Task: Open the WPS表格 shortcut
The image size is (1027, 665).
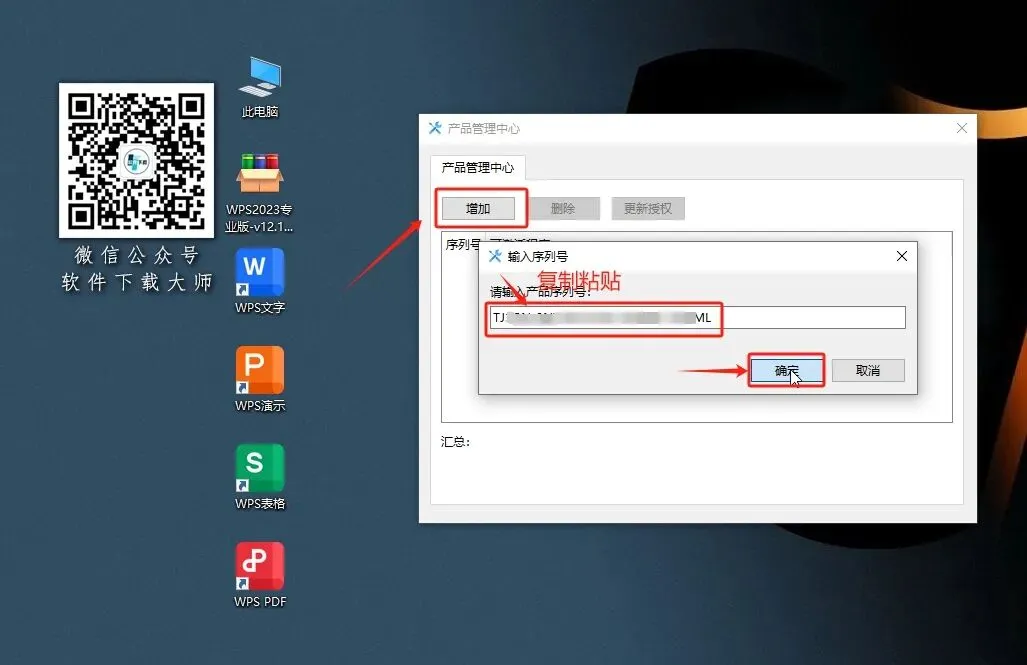Action: [260, 477]
